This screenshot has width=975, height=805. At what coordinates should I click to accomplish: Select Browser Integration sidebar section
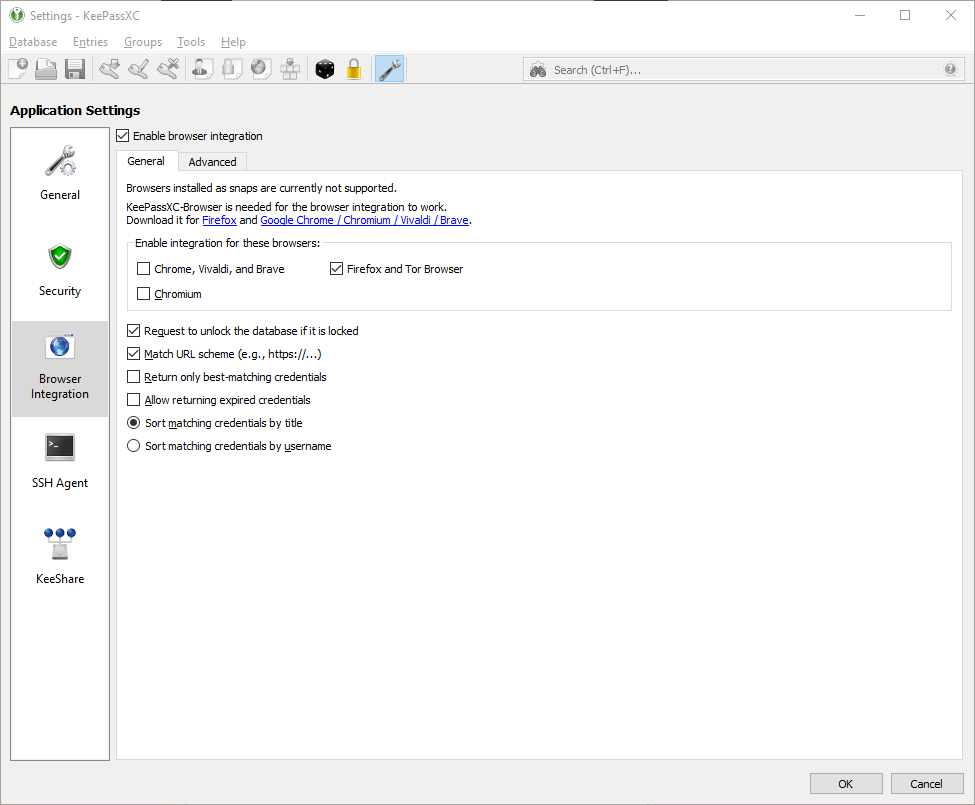pyautogui.click(x=60, y=369)
